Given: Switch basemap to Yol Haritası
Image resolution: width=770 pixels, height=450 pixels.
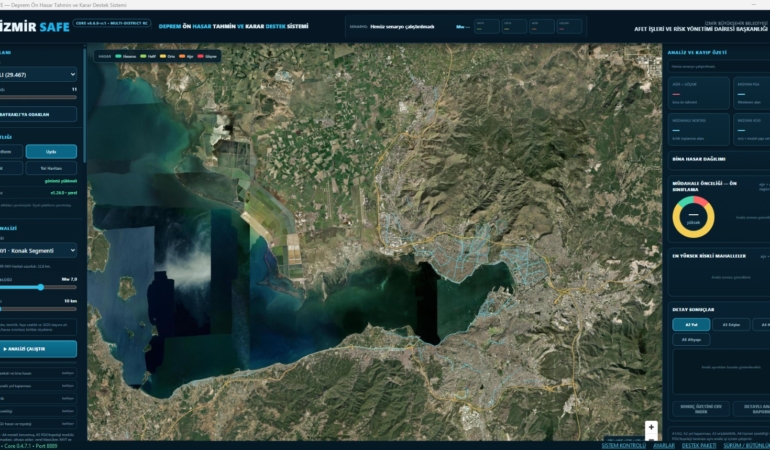Looking at the screenshot, I should point(51,168).
